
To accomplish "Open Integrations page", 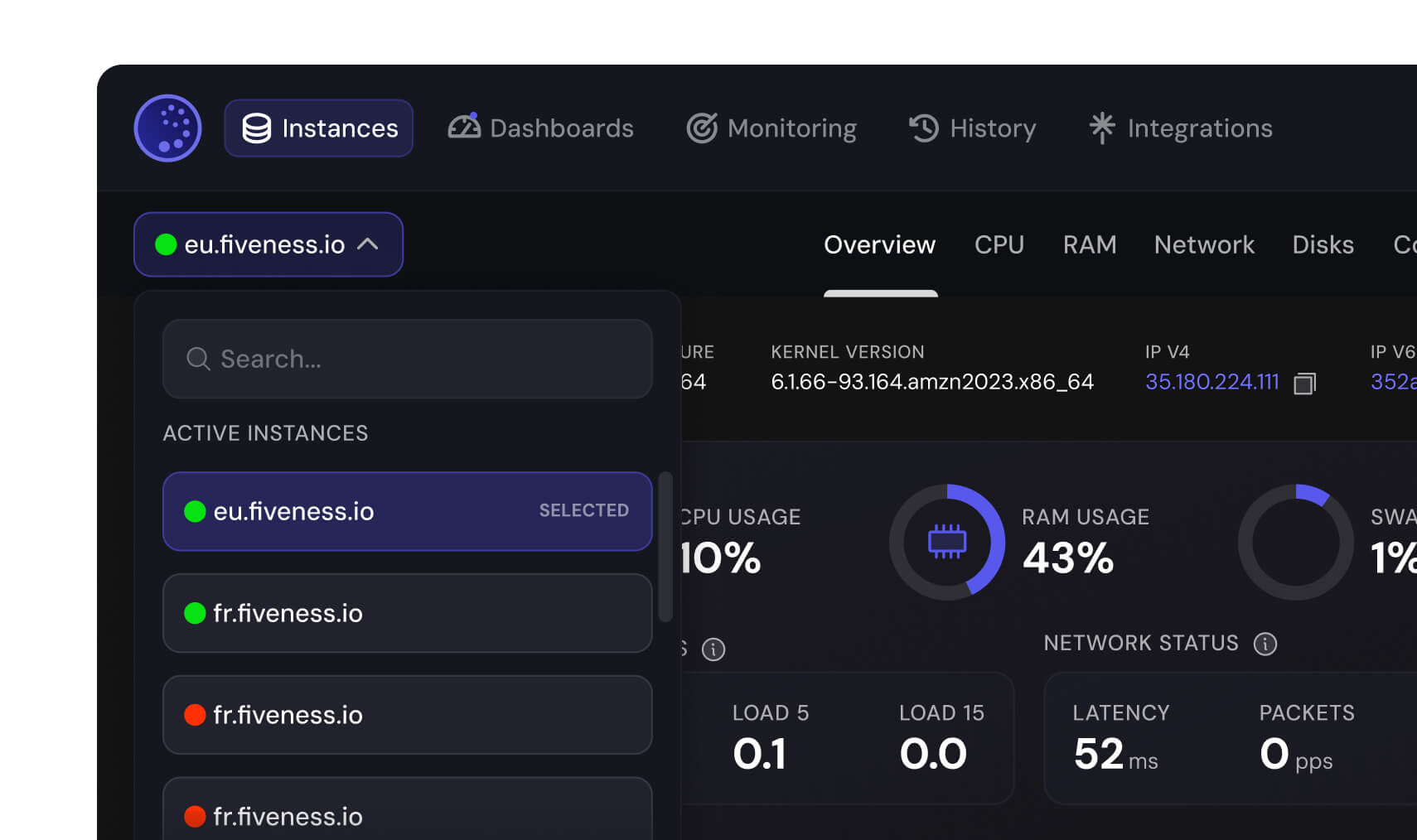I will point(1181,128).
